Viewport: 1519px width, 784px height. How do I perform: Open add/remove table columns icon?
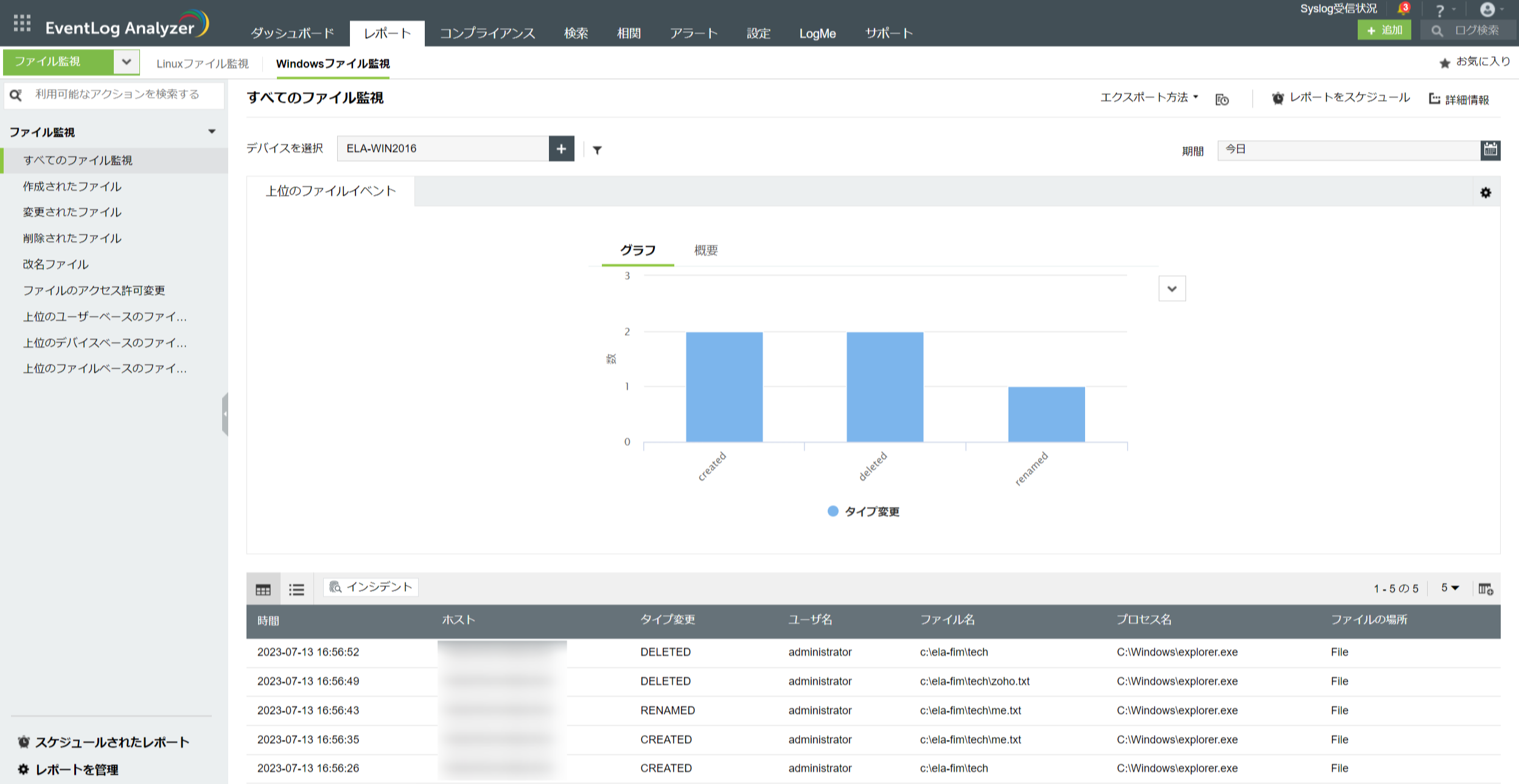pos(1486,589)
